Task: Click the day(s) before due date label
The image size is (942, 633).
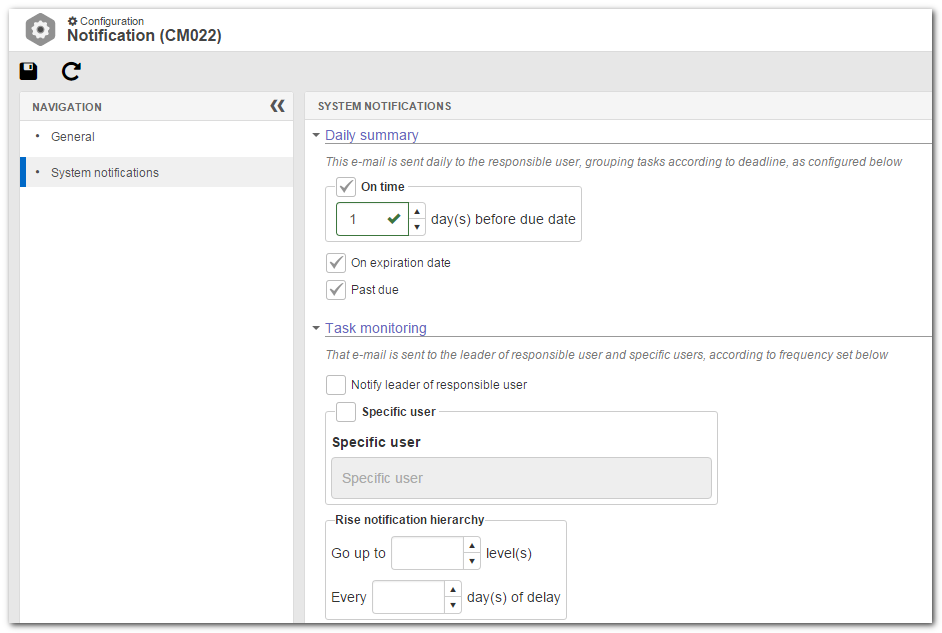Action: point(503,220)
